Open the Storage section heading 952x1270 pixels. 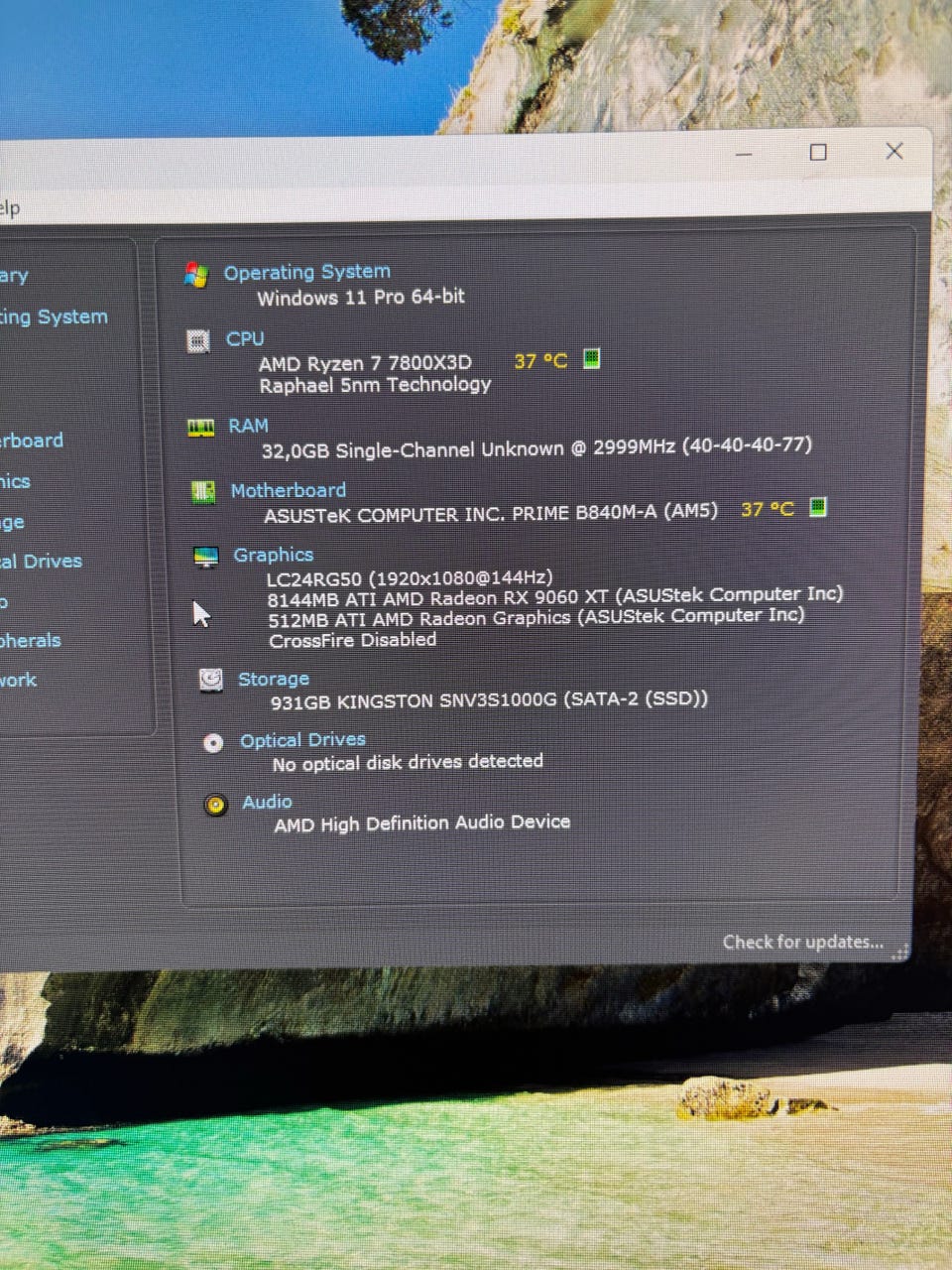click(x=274, y=679)
